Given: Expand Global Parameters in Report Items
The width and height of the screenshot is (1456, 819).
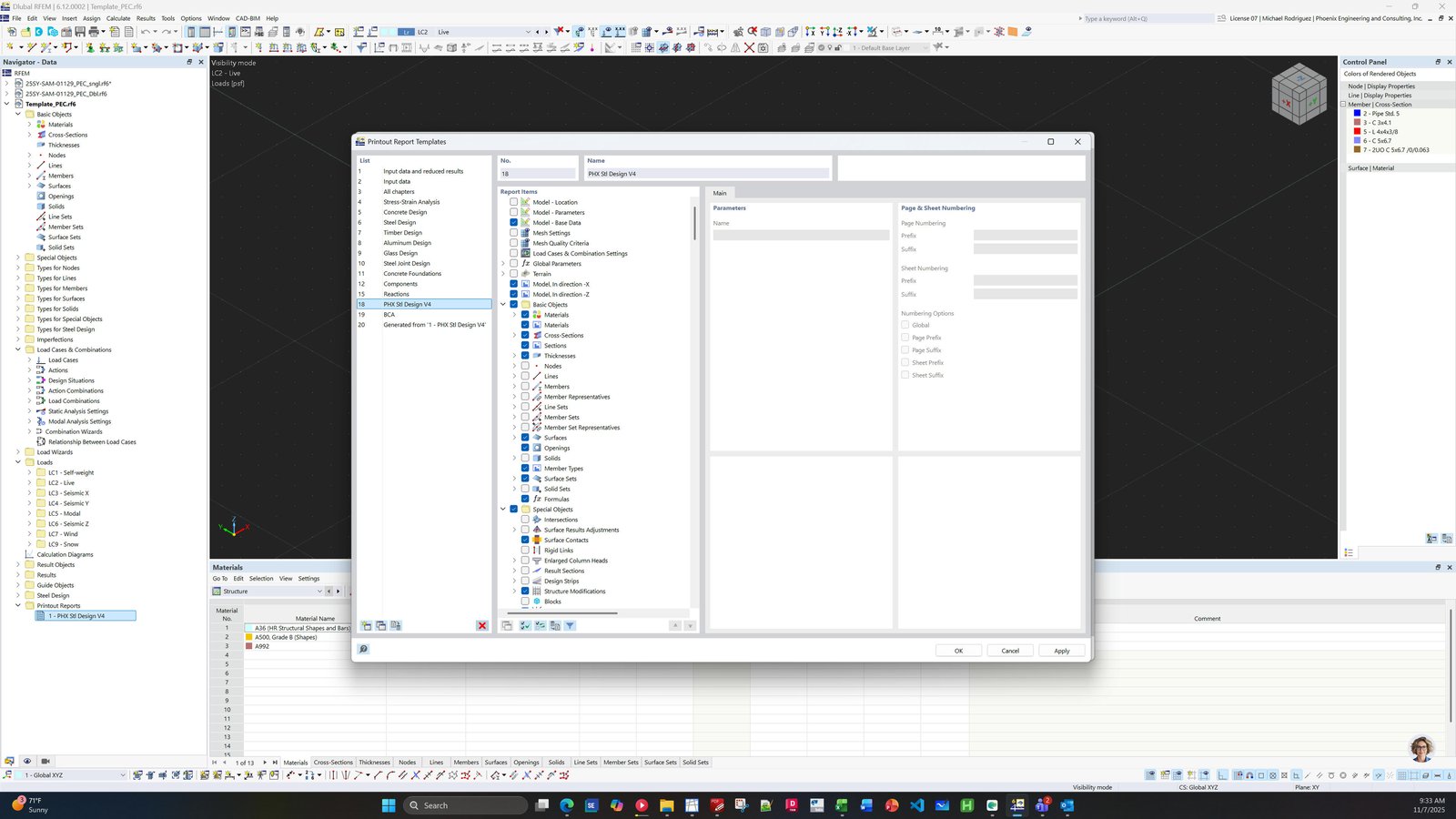Looking at the screenshot, I should pos(503,264).
